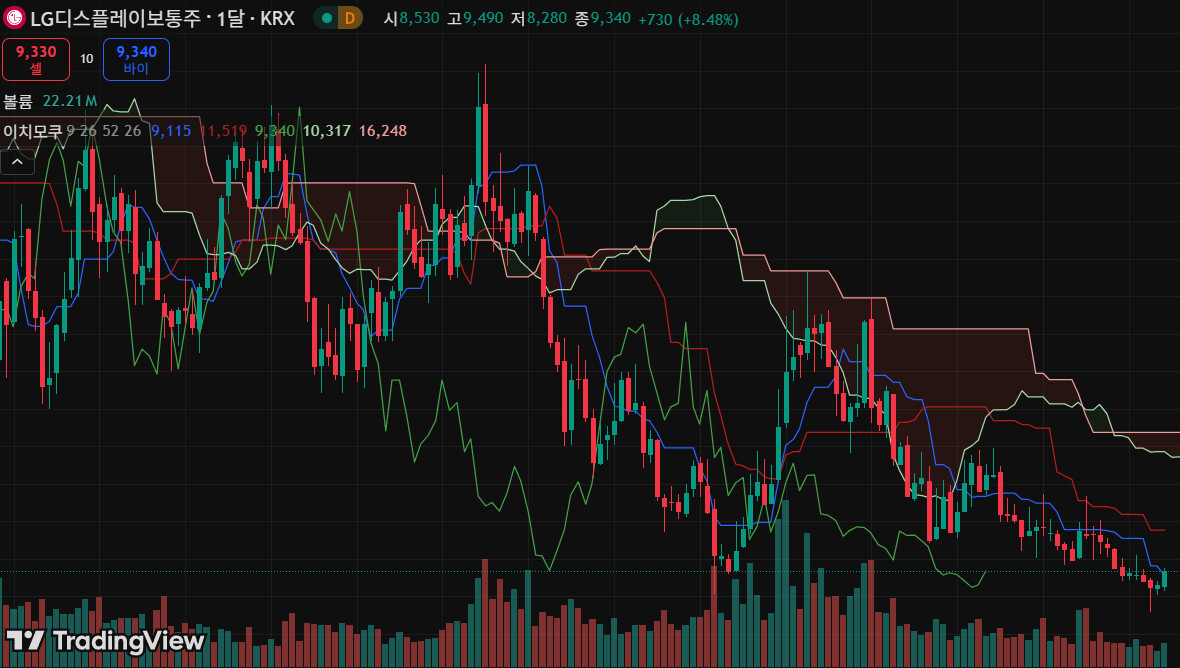
Task: Click the open price value 8,530
Action: [x=419, y=18]
